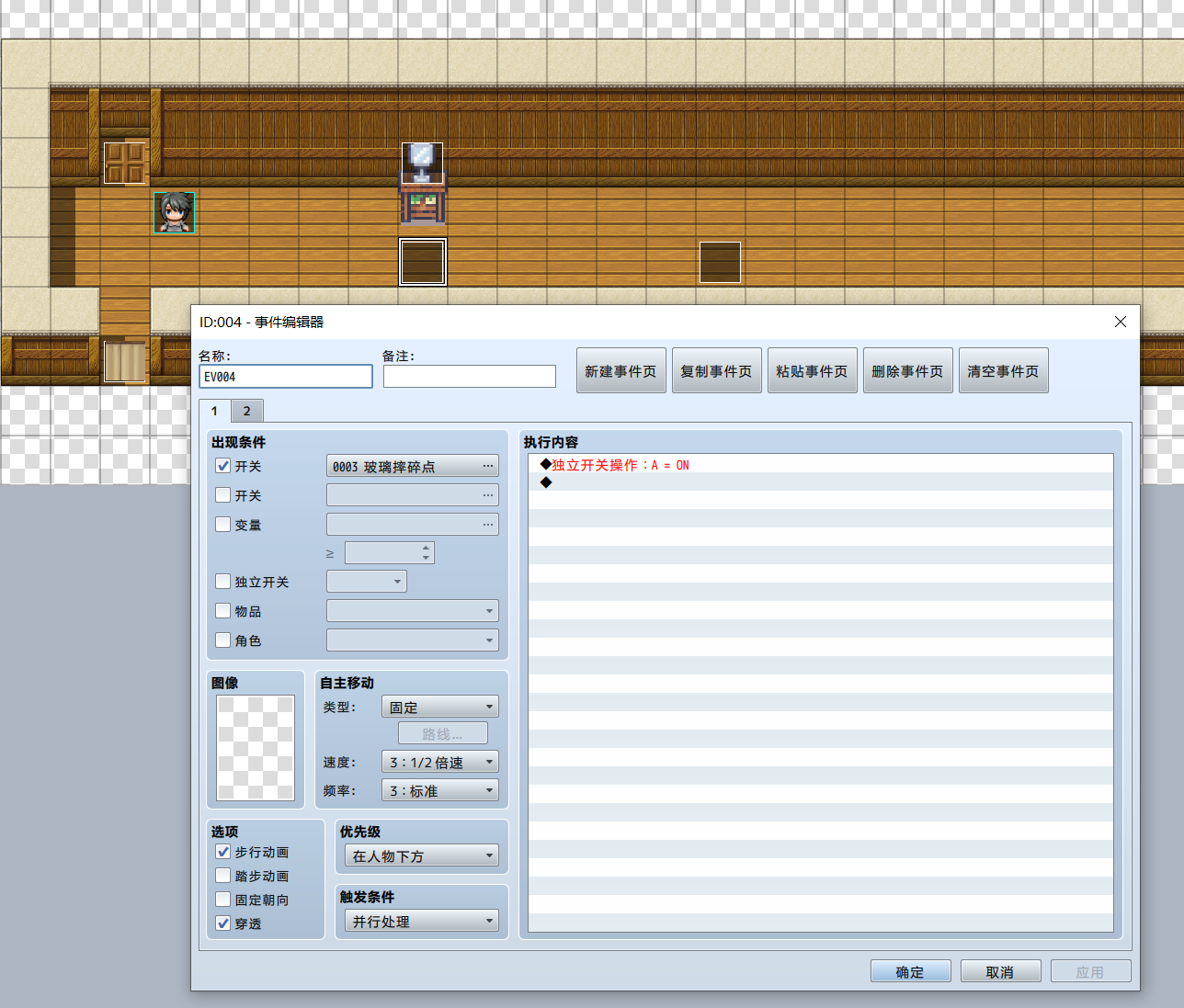Toggle the 独立开关 condition checkbox
The width and height of the screenshot is (1184, 1008).
[x=223, y=582]
